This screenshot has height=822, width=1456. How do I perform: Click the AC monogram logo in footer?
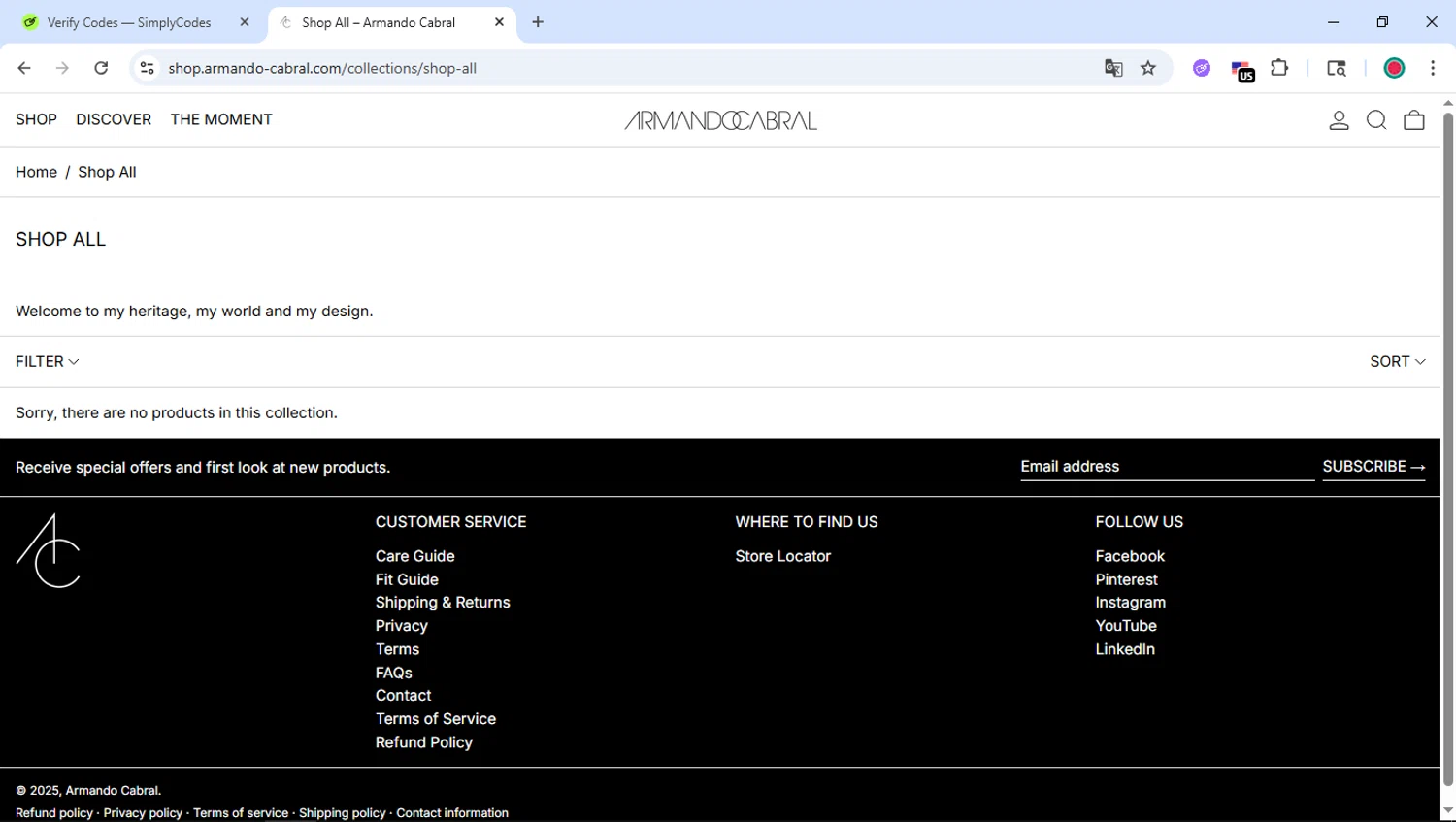point(49,551)
